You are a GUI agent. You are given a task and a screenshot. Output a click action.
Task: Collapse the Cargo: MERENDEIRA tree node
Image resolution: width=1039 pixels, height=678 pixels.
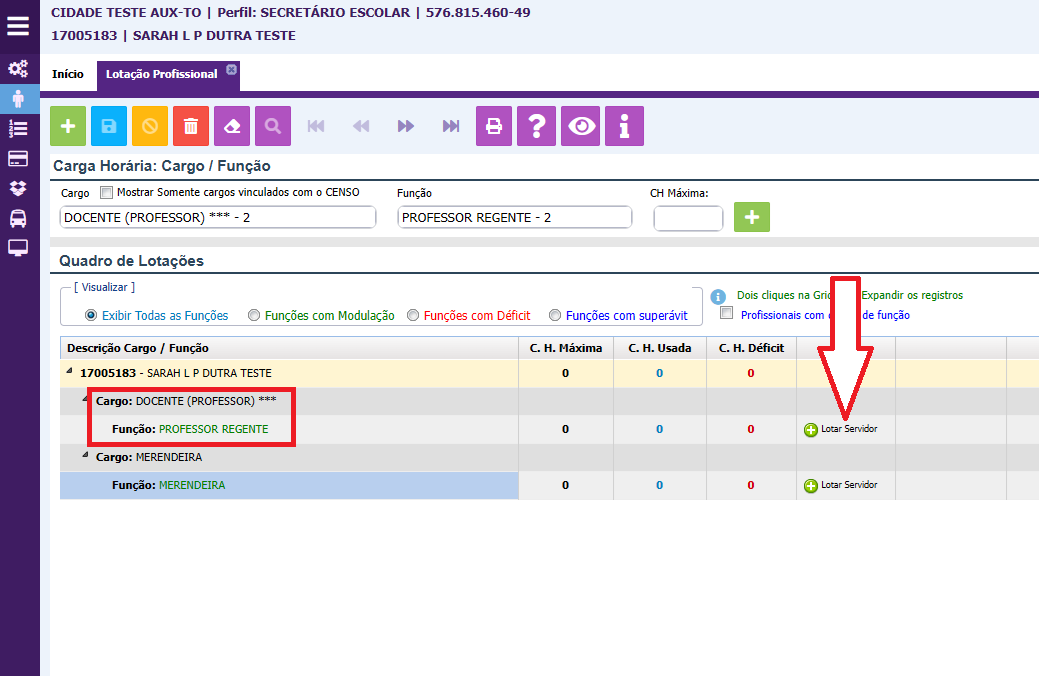coord(86,456)
